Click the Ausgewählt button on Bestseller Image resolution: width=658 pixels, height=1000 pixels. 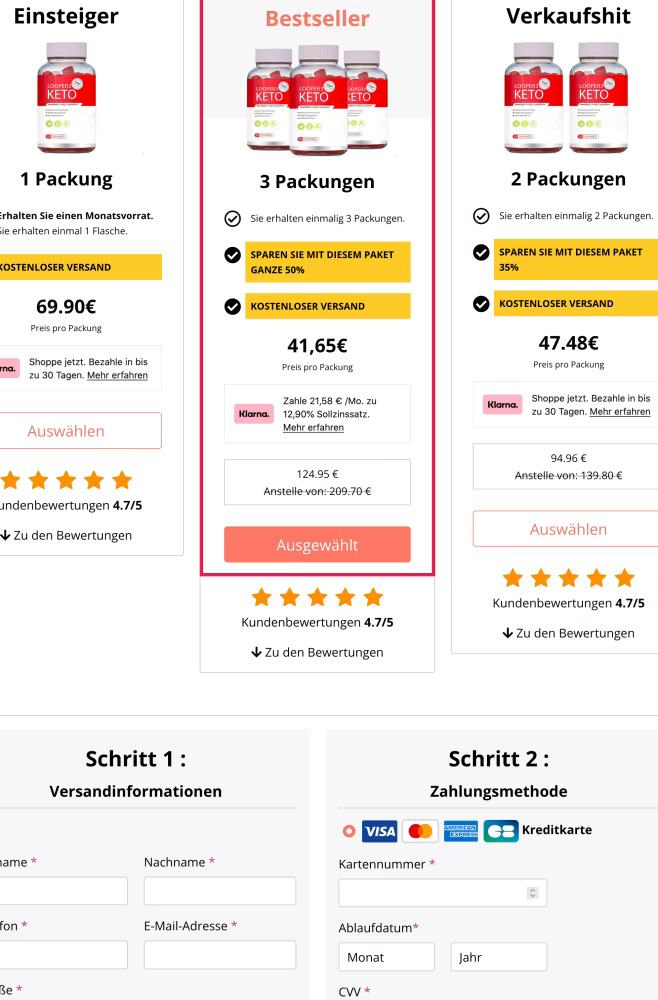pyautogui.click(x=318, y=545)
